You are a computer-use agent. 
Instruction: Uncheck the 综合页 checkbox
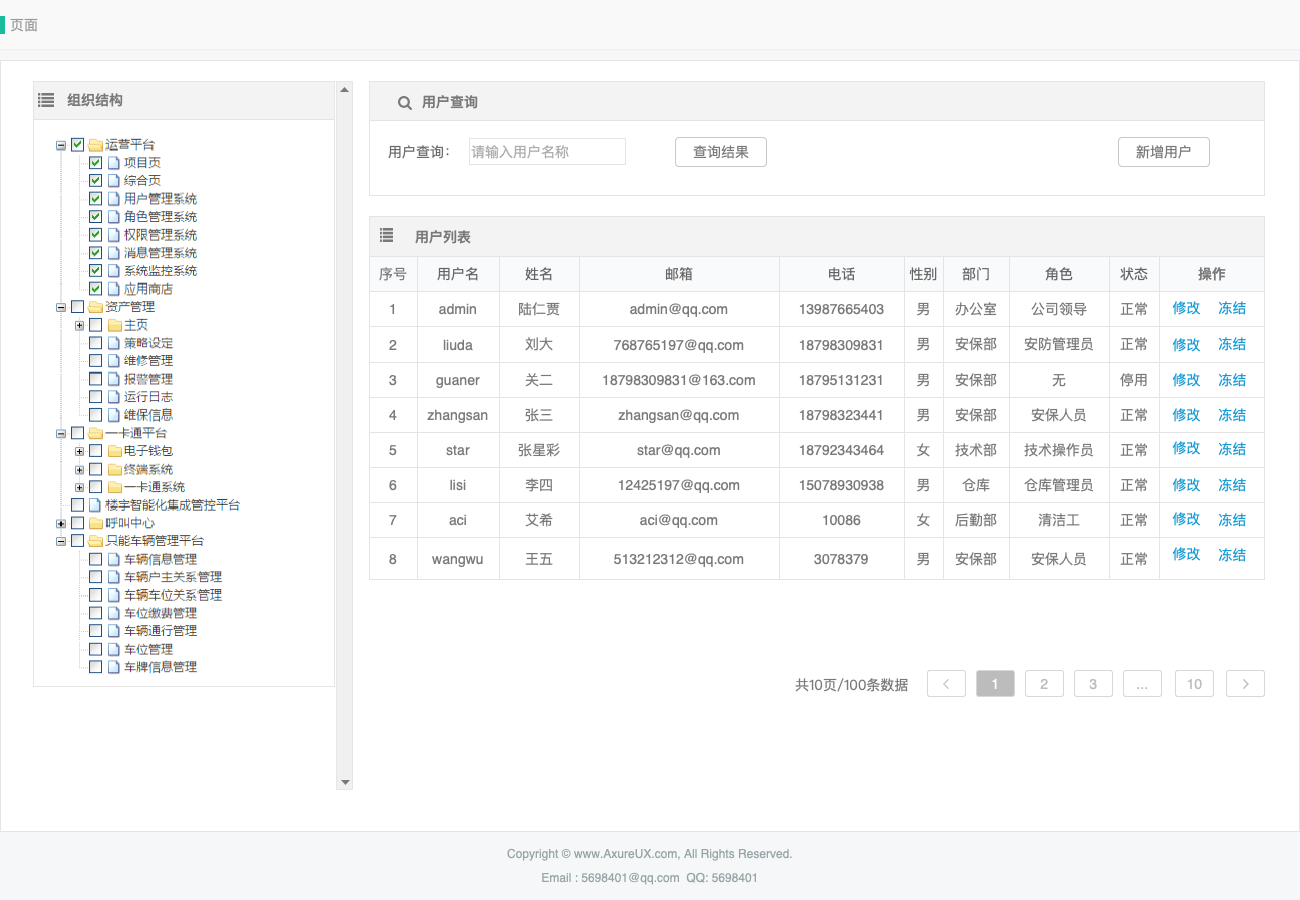96,181
